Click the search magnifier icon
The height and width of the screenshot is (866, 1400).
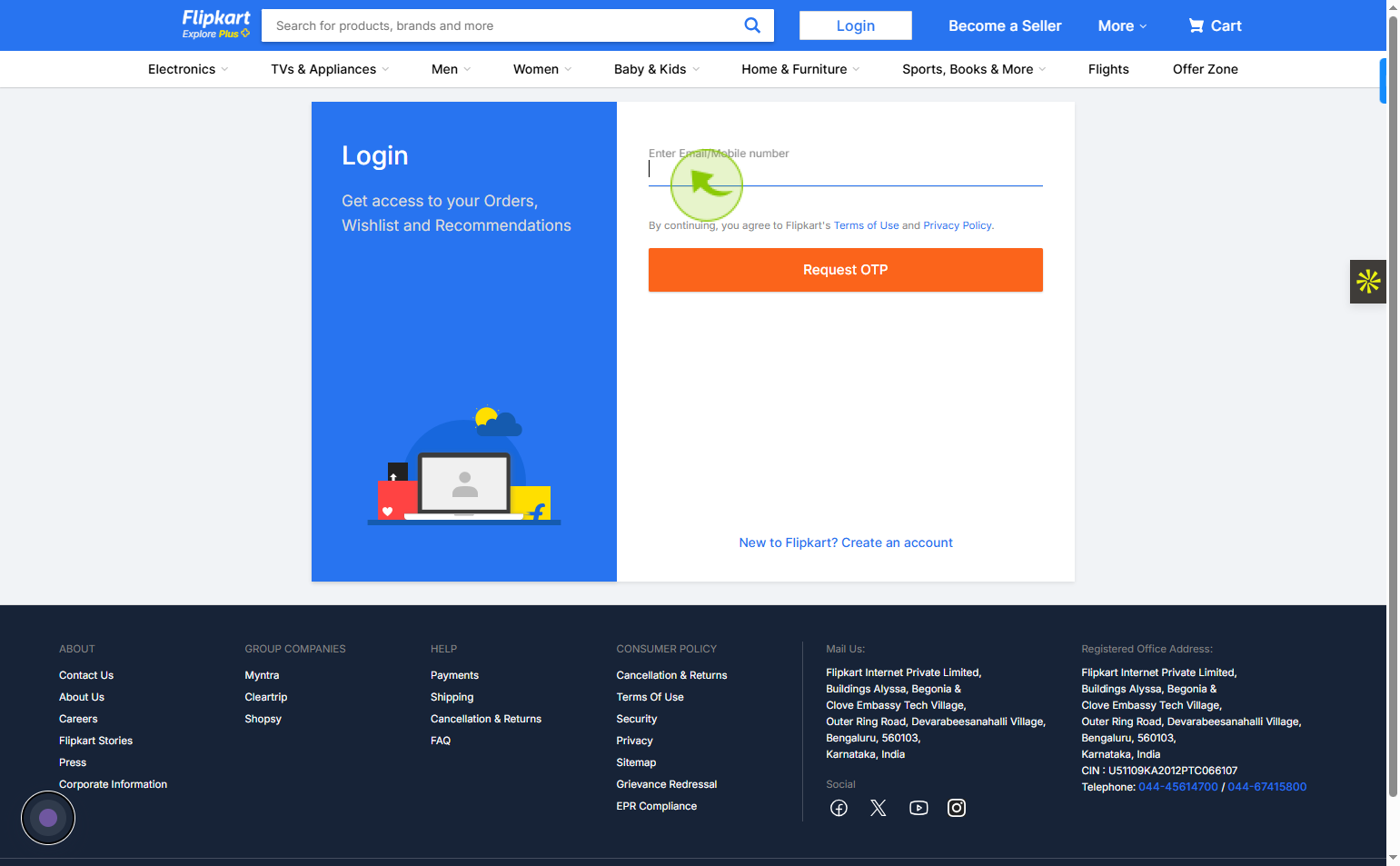[x=752, y=25]
